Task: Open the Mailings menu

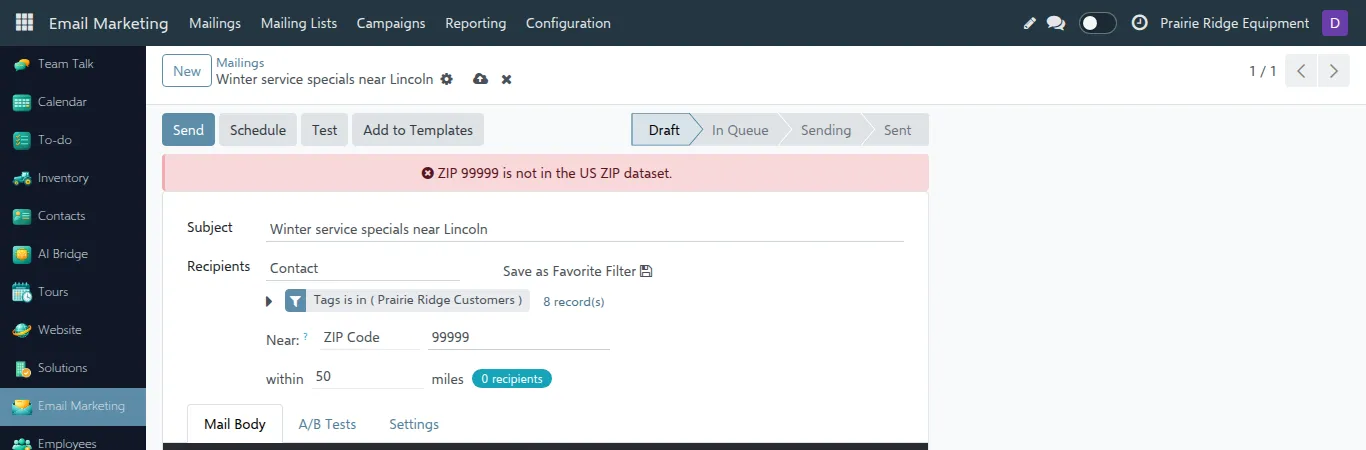Action: coord(215,23)
